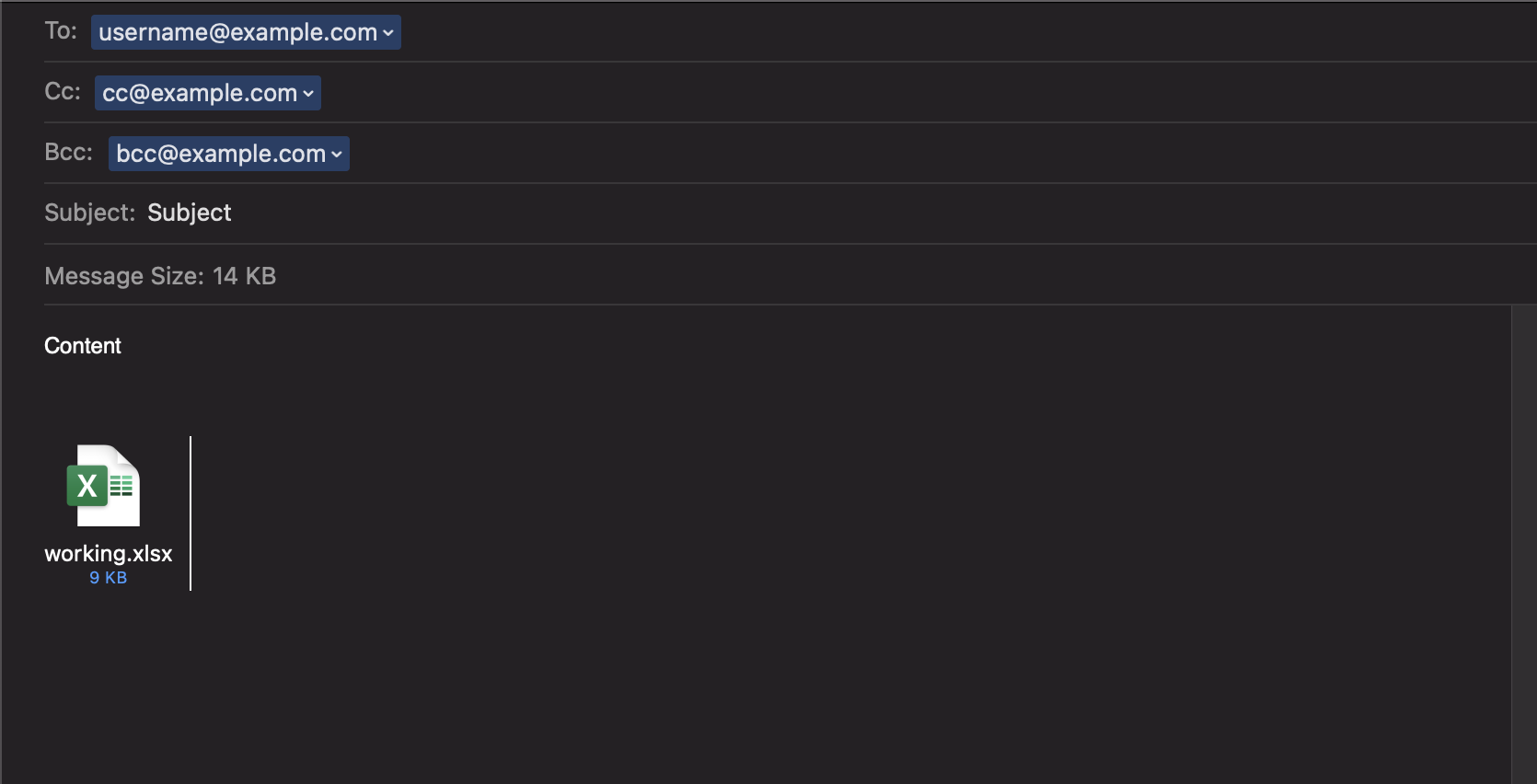
Task: Click the vertical scrollbar track of message body
Action: point(1524,545)
